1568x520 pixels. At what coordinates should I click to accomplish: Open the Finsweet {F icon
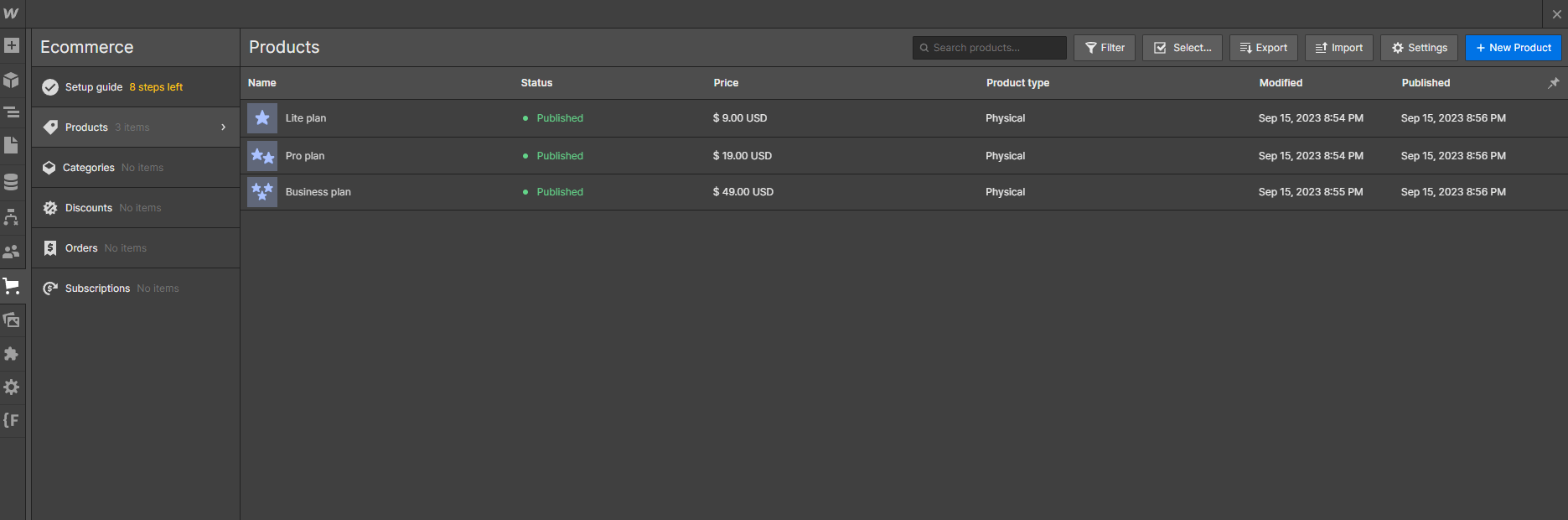pyautogui.click(x=12, y=420)
